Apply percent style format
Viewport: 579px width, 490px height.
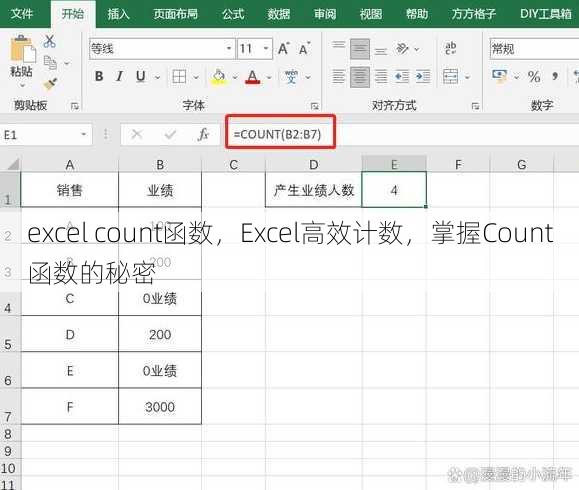(x=534, y=76)
